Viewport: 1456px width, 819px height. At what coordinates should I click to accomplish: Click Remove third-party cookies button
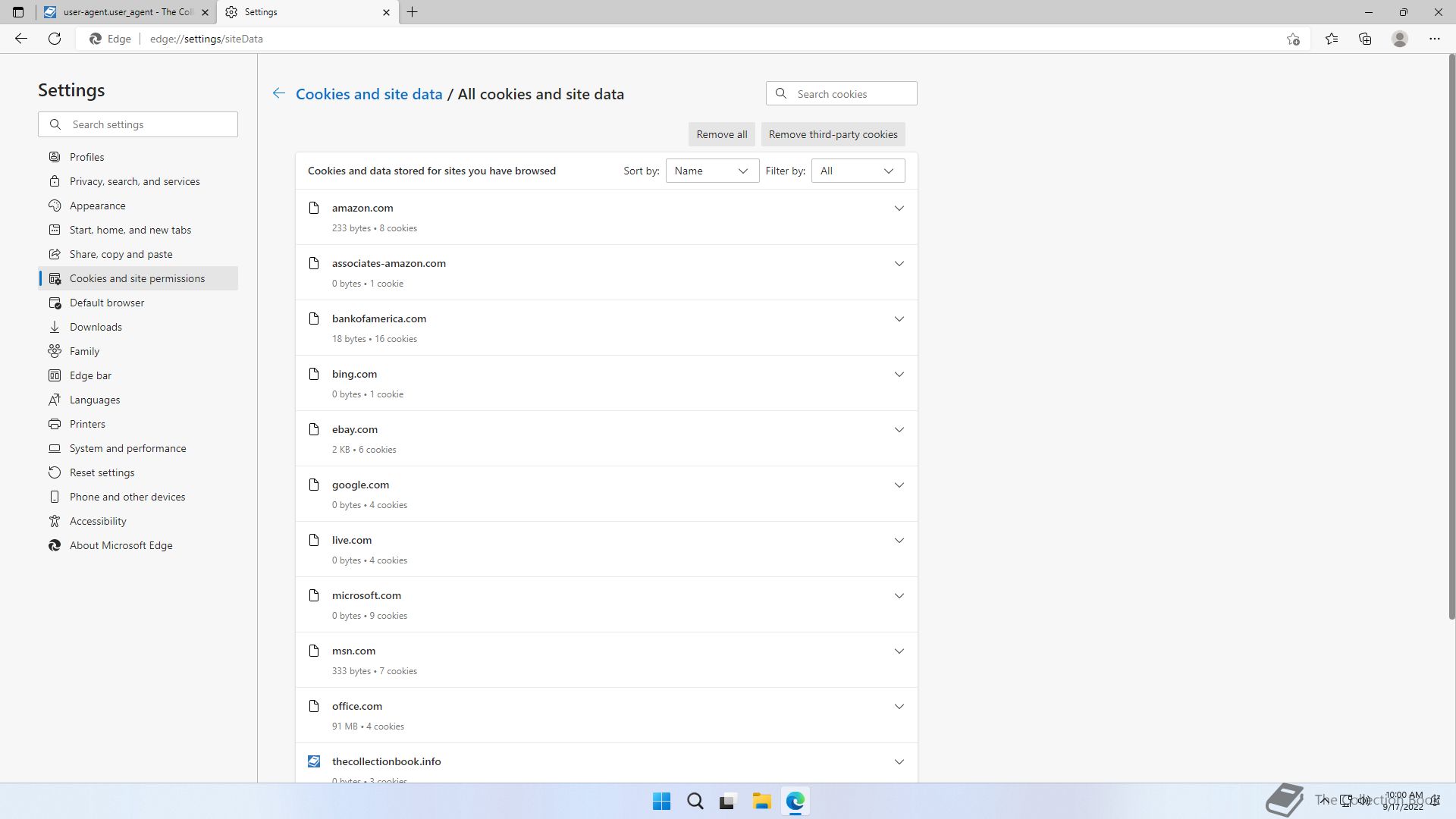pyautogui.click(x=833, y=134)
